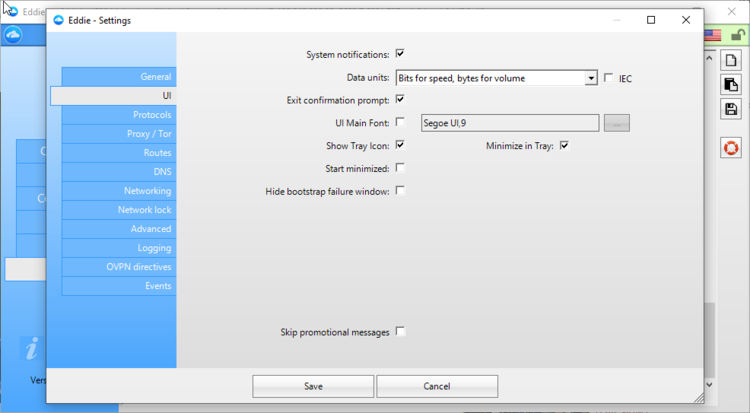Open the General settings tab
The width and height of the screenshot is (750, 413).
[119, 77]
